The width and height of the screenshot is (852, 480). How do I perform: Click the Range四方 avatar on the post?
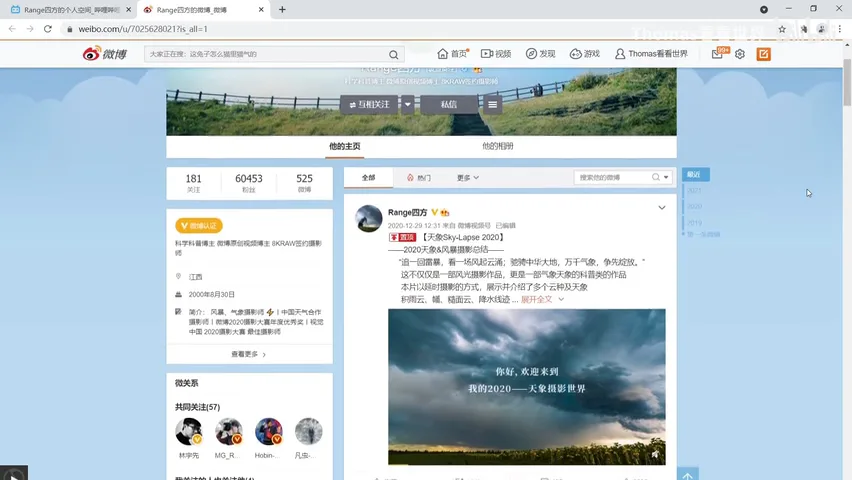[x=369, y=219]
